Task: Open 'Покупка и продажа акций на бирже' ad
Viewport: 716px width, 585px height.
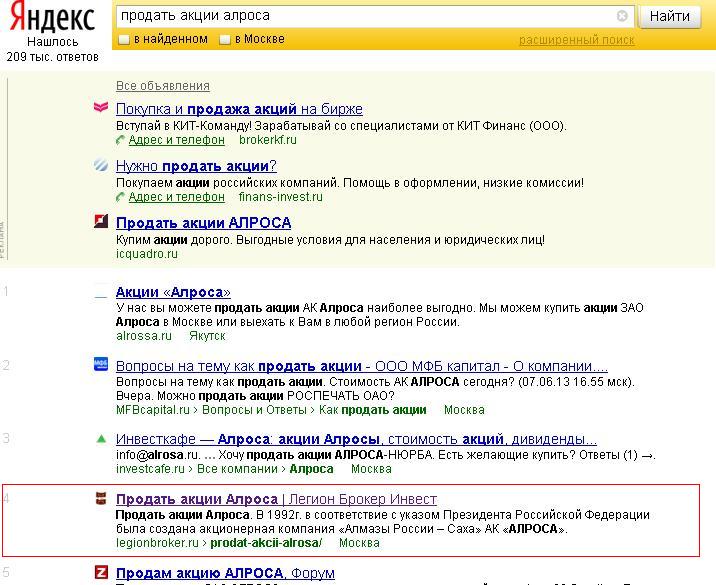Action: click(239, 109)
